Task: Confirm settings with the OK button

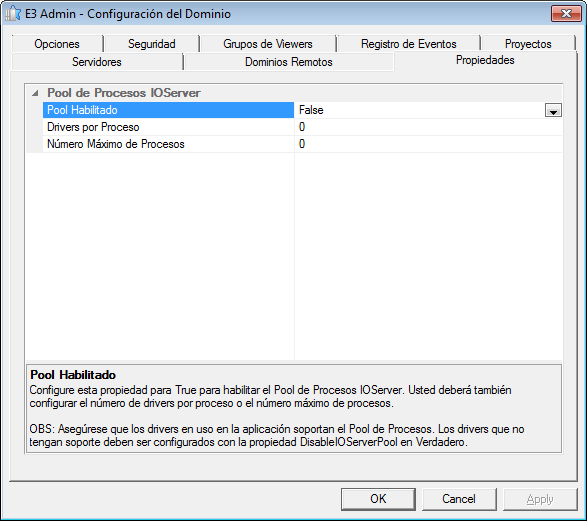Action: point(378,499)
